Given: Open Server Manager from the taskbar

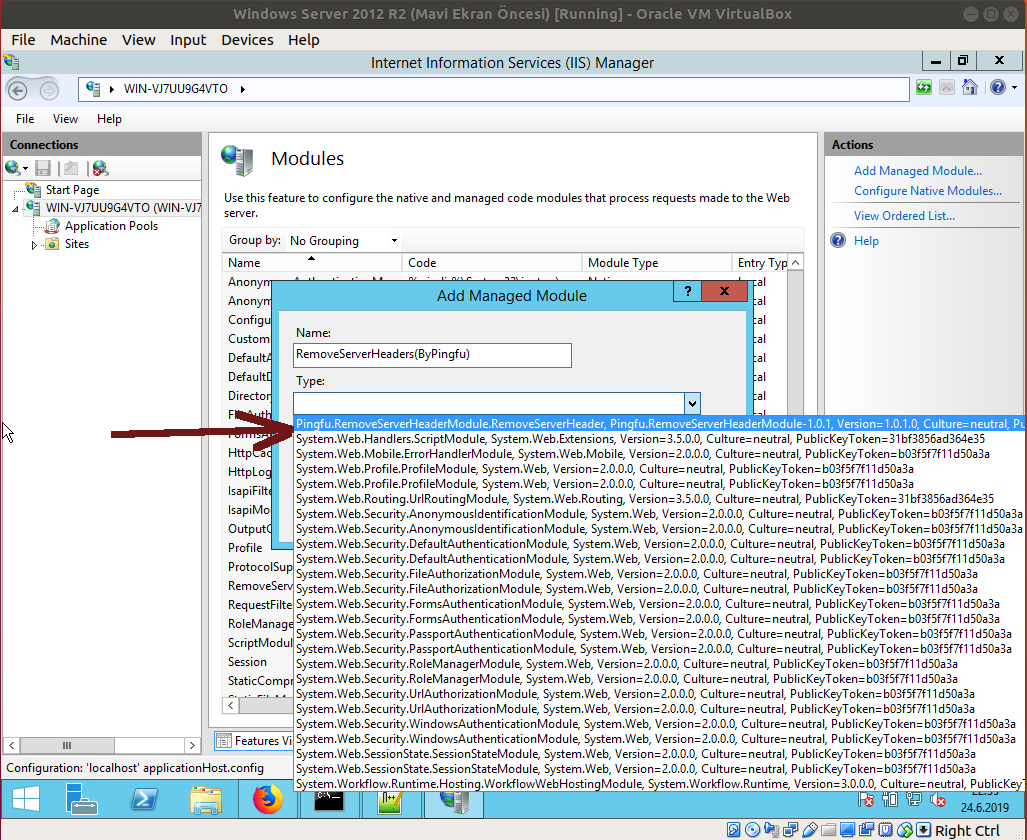Looking at the screenshot, I should coord(81,799).
